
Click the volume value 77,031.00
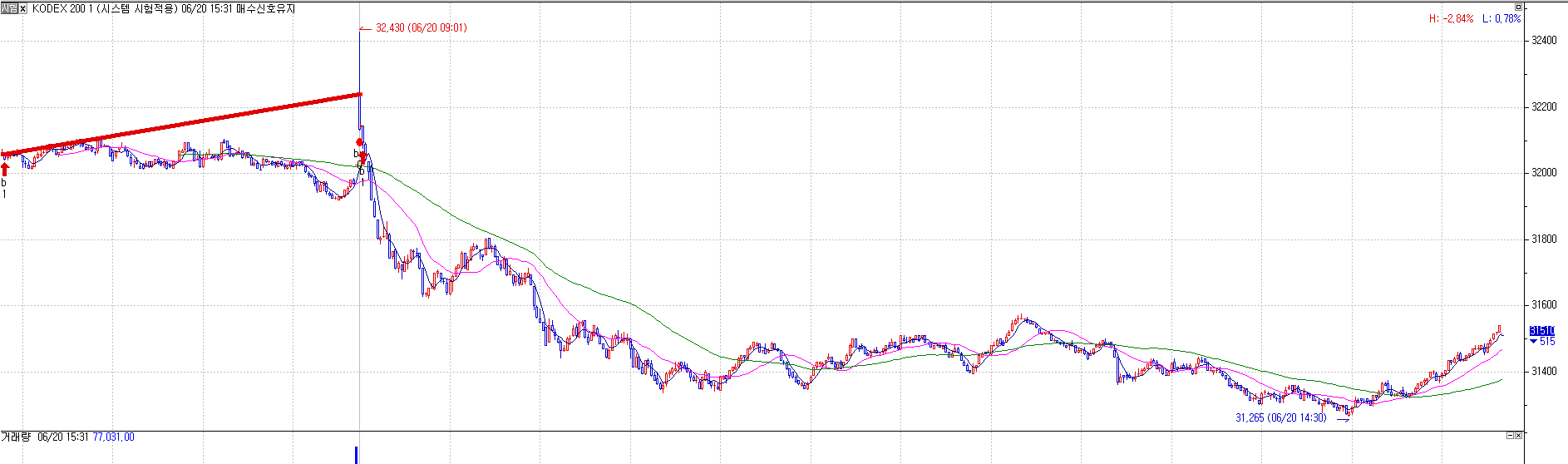click(113, 437)
